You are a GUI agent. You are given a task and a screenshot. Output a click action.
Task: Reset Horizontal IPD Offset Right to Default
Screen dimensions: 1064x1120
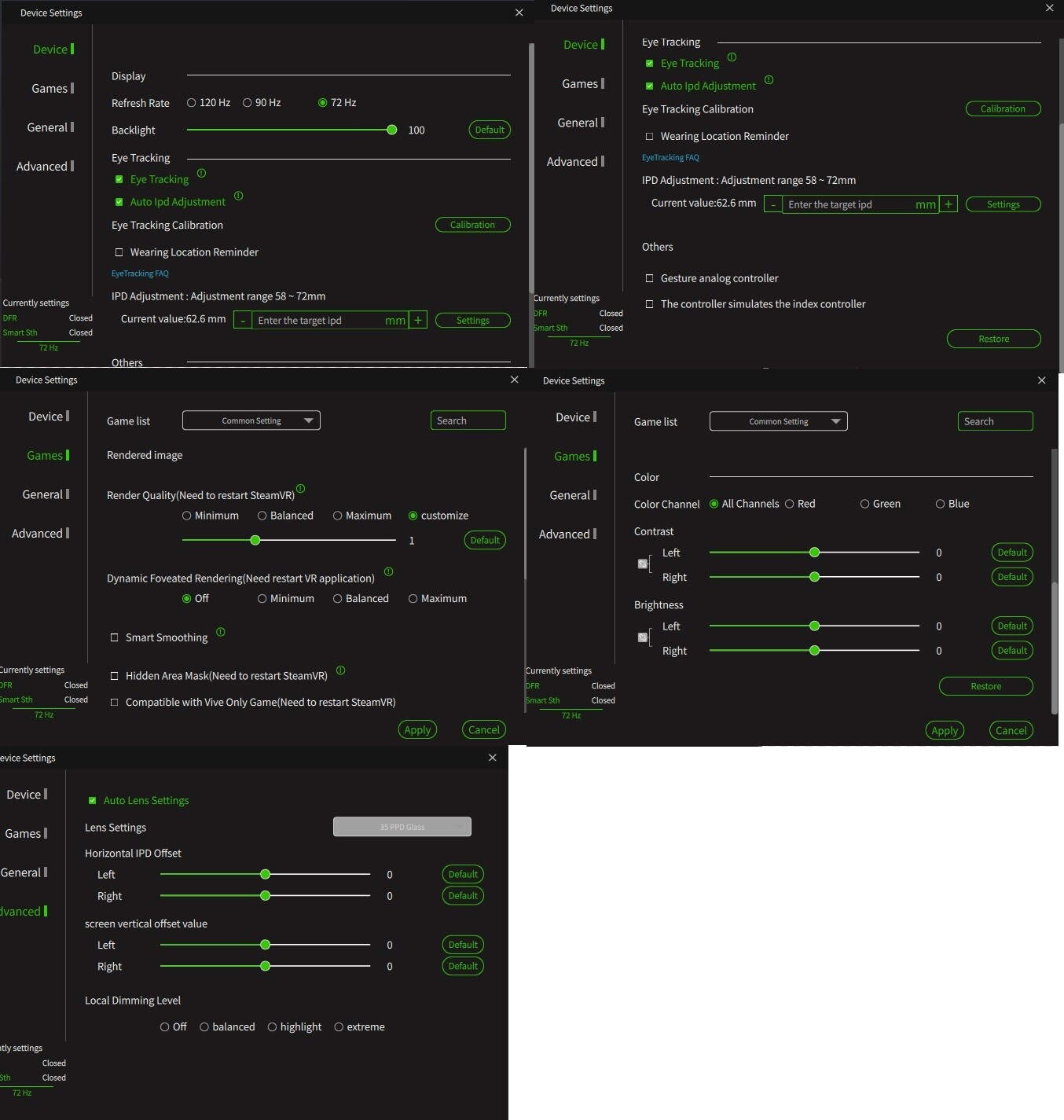(x=463, y=896)
